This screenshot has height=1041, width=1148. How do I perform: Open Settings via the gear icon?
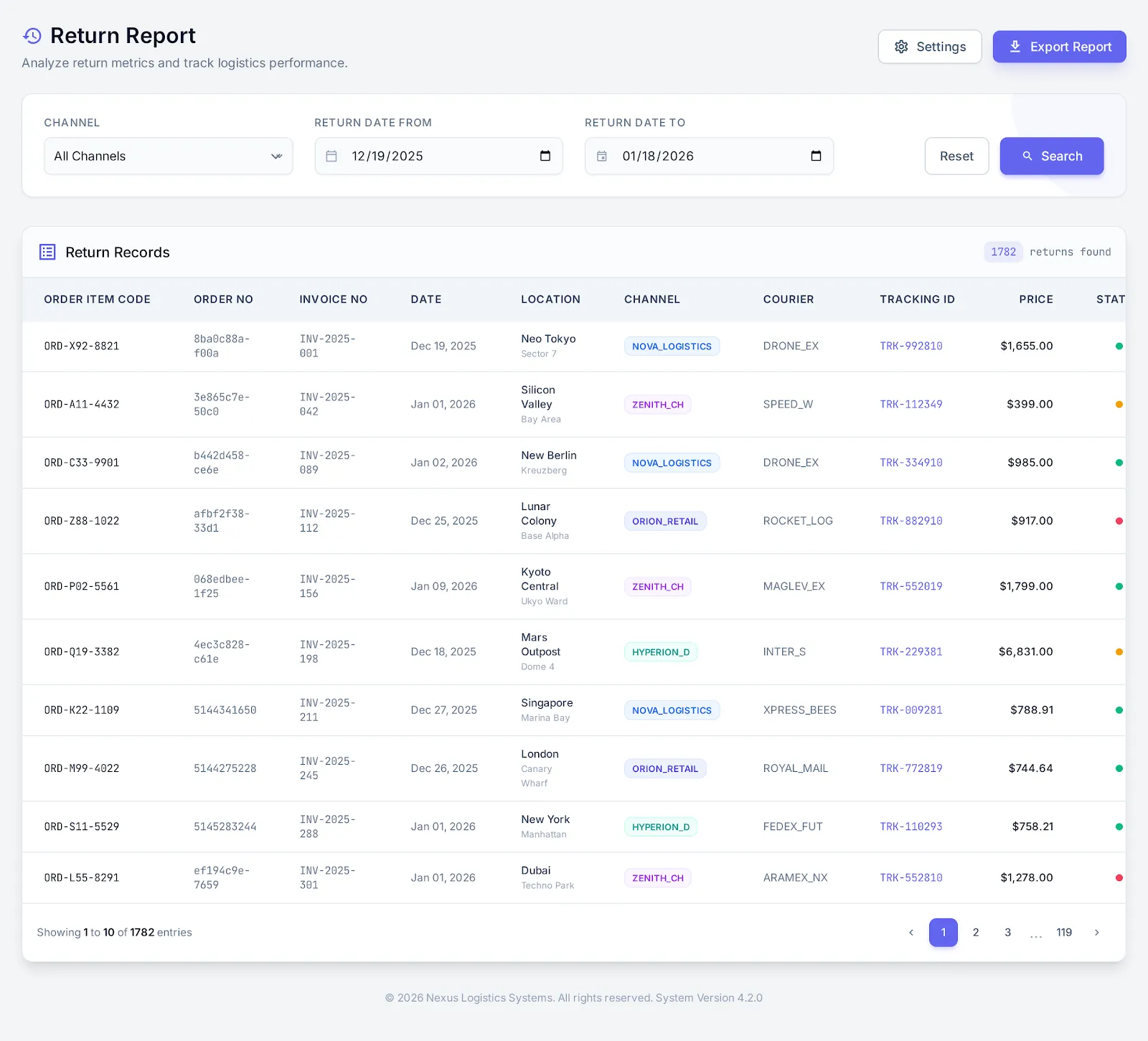(x=902, y=46)
